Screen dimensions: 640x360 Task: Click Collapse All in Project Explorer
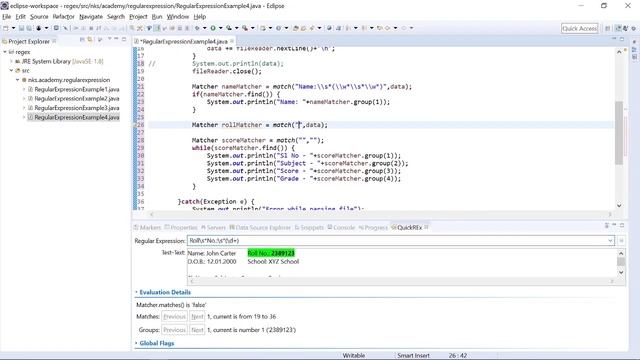click(x=82, y=40)
